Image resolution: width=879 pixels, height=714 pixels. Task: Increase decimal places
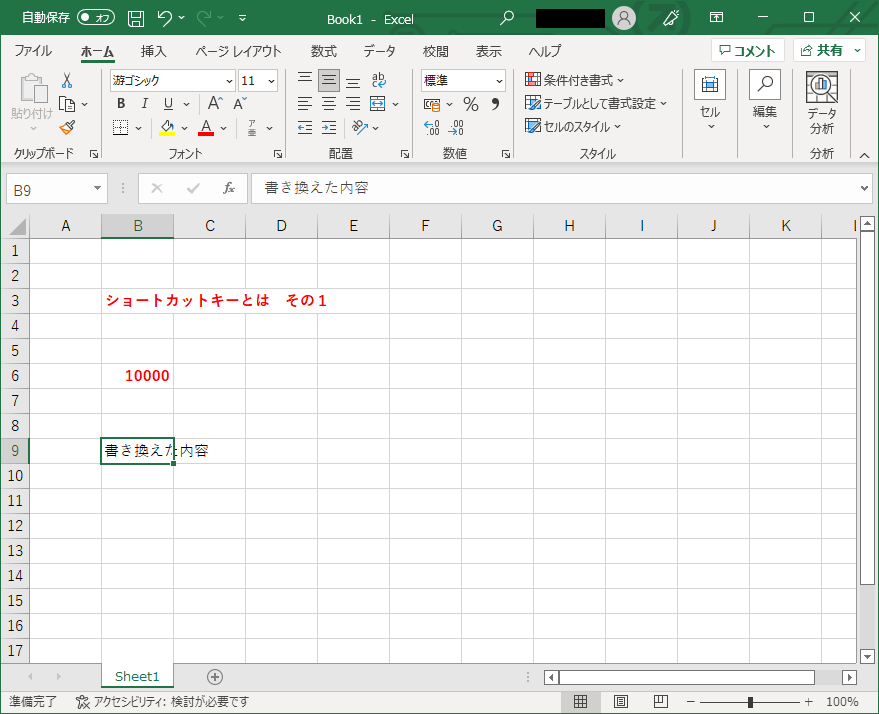click(432, 128)
